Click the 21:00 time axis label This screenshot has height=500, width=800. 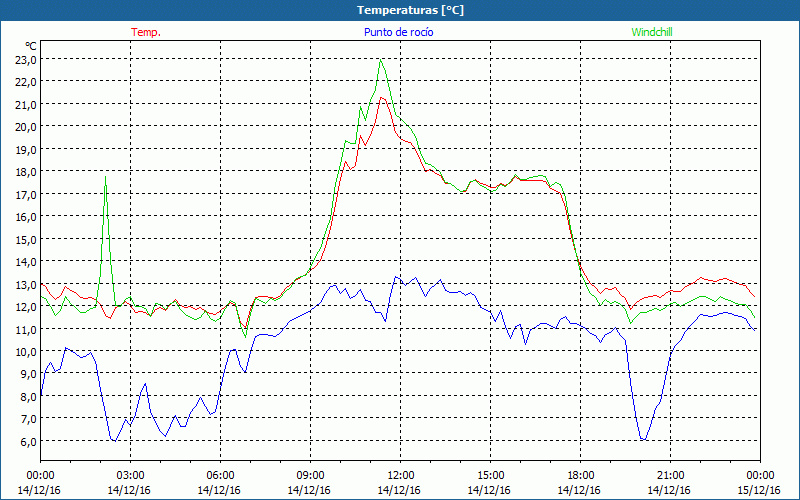point(670,475)
